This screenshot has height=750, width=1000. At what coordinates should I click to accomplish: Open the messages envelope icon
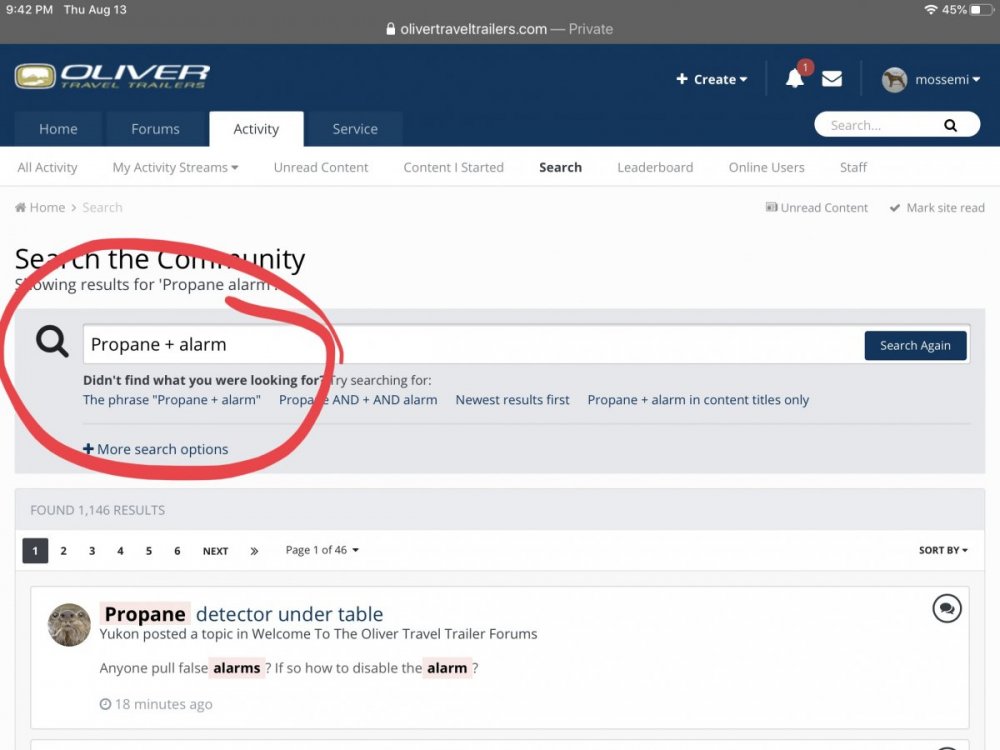tap(832, 79)
